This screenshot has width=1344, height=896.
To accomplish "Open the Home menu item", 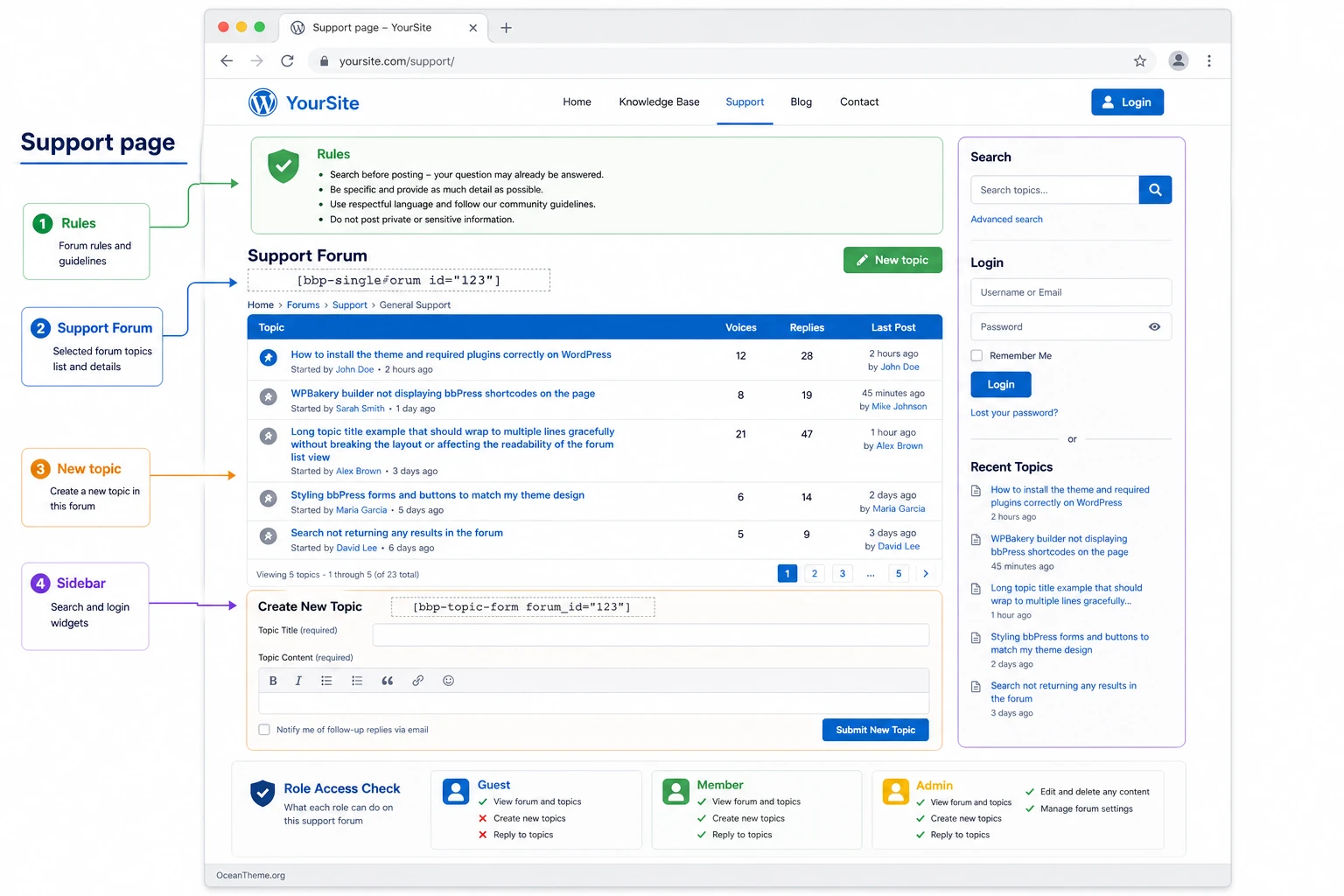I will [x=577, y=102].
